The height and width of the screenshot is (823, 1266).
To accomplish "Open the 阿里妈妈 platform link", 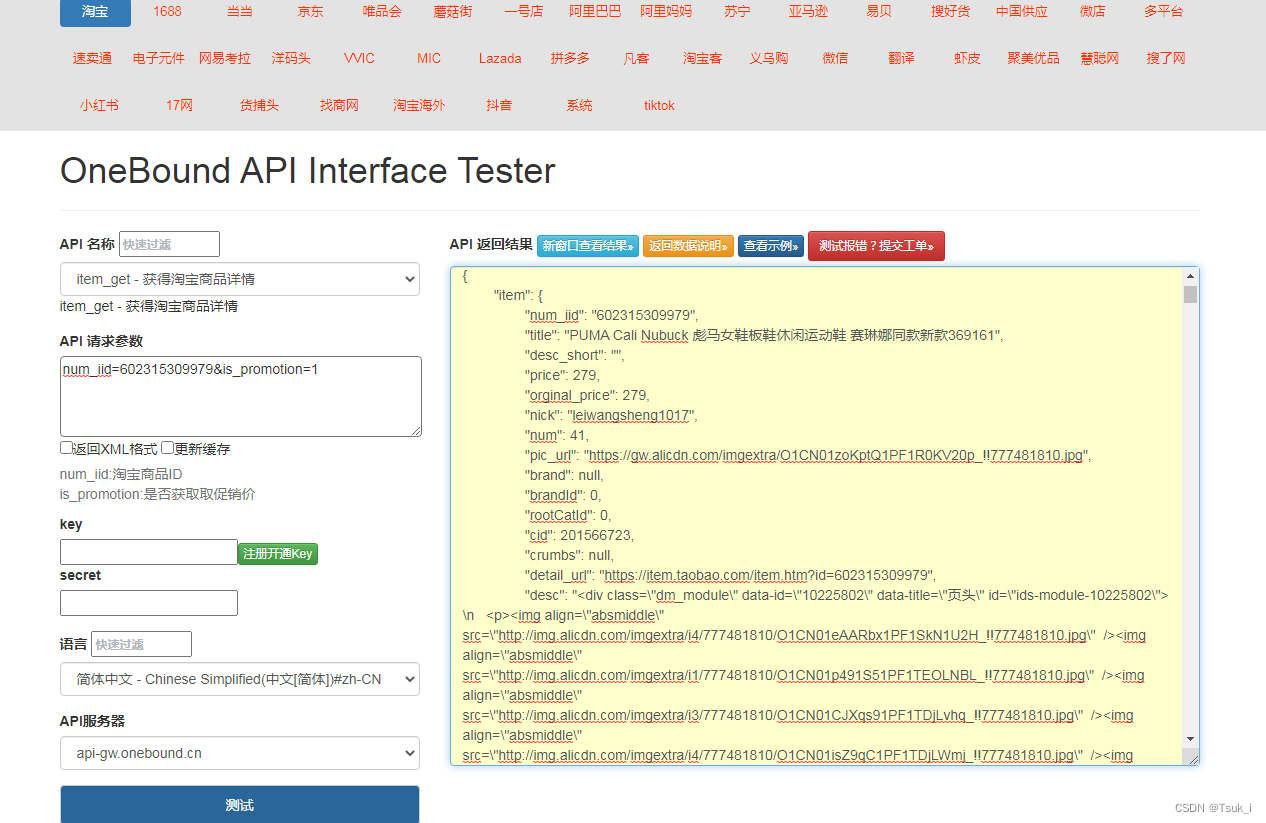I will pyautogui.click(x=666, y=12).
